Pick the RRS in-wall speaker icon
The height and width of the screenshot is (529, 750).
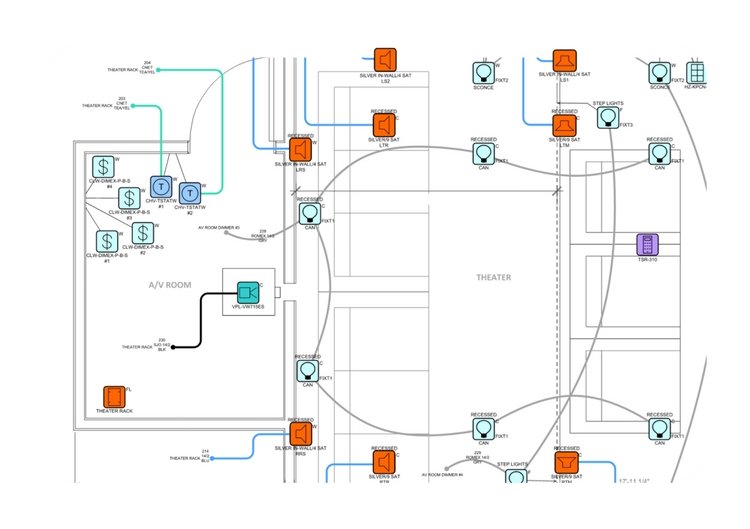coord(301,434)
